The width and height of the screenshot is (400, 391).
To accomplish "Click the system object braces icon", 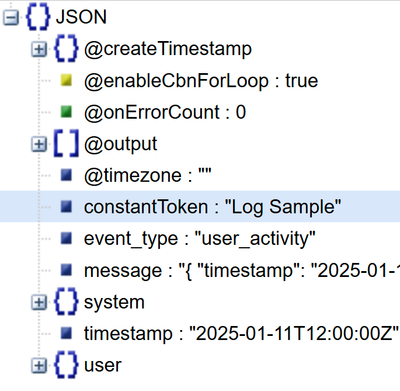I will coord(66,301).
